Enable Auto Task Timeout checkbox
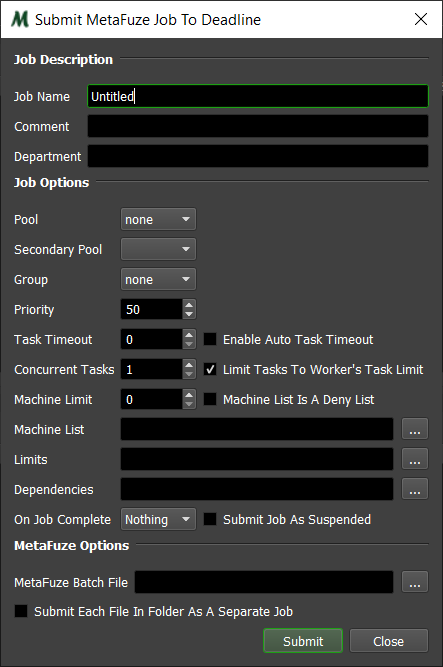 pyautogui.click(x=210, y=339)
